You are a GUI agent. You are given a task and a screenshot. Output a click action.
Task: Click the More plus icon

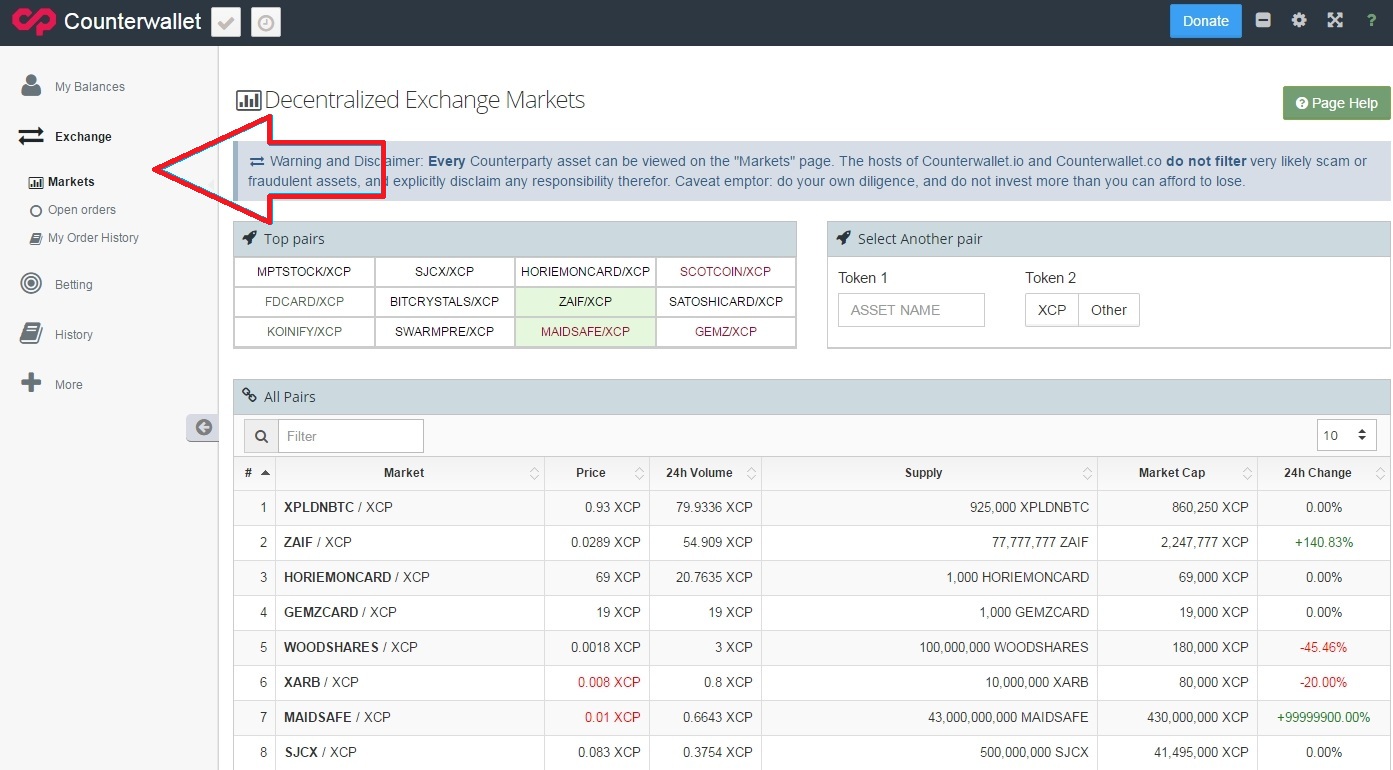tap(31, 383)
